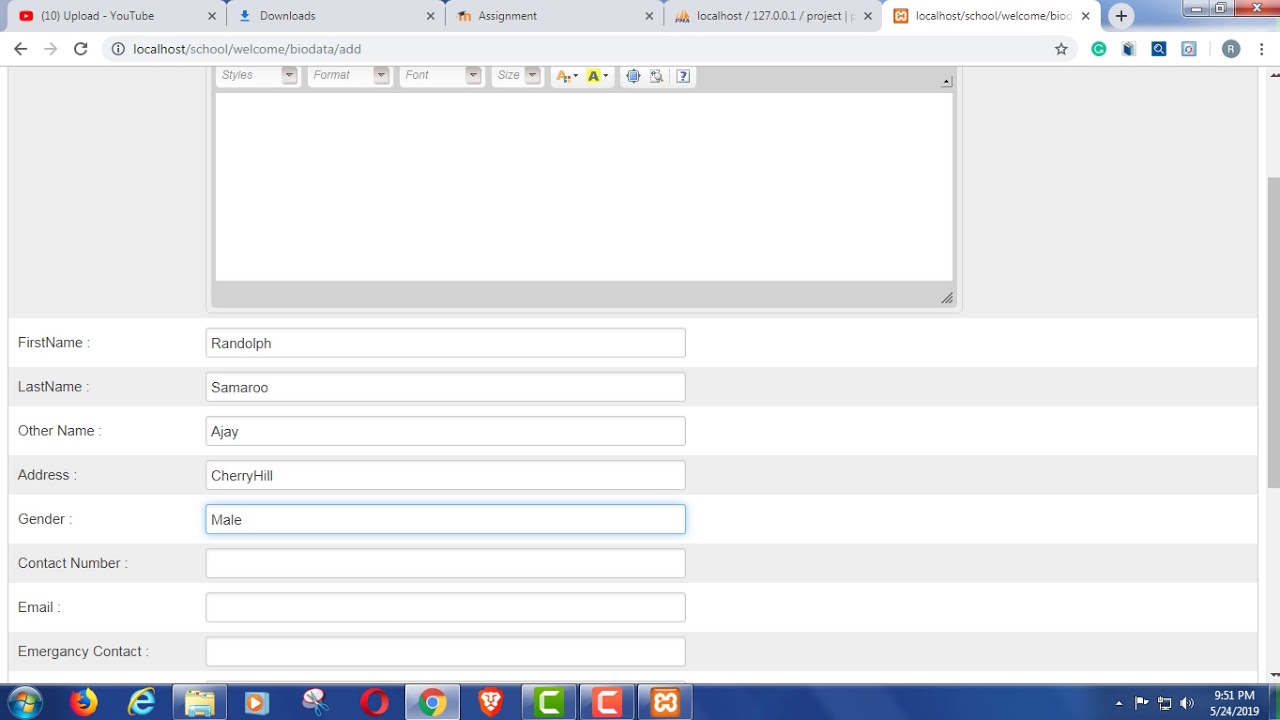Image resolution: width=1280 pixels, height=720 pixels.
Task: Bookmark this page with the star
Action: pos(1061,49)
